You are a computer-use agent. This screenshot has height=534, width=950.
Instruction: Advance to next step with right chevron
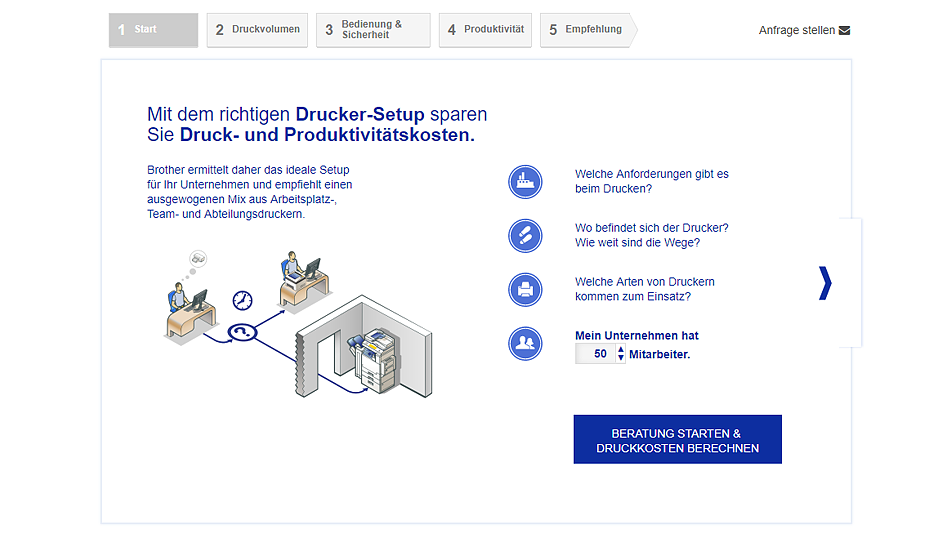coord(825,283)
